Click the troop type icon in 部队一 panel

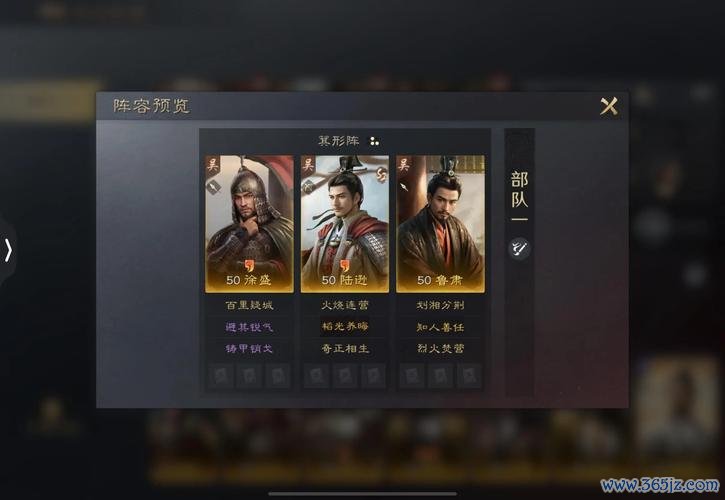519,248
